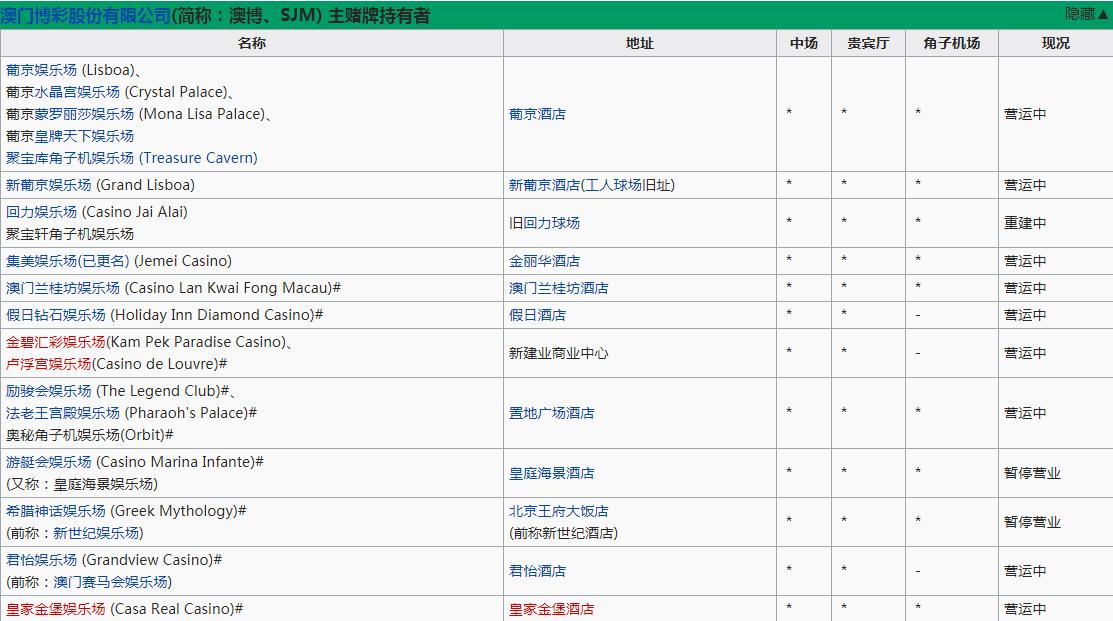Open the 新葡京娱乐场 (Grand Lisboa) link
The image size is (1113, 621).
point(48,185)
